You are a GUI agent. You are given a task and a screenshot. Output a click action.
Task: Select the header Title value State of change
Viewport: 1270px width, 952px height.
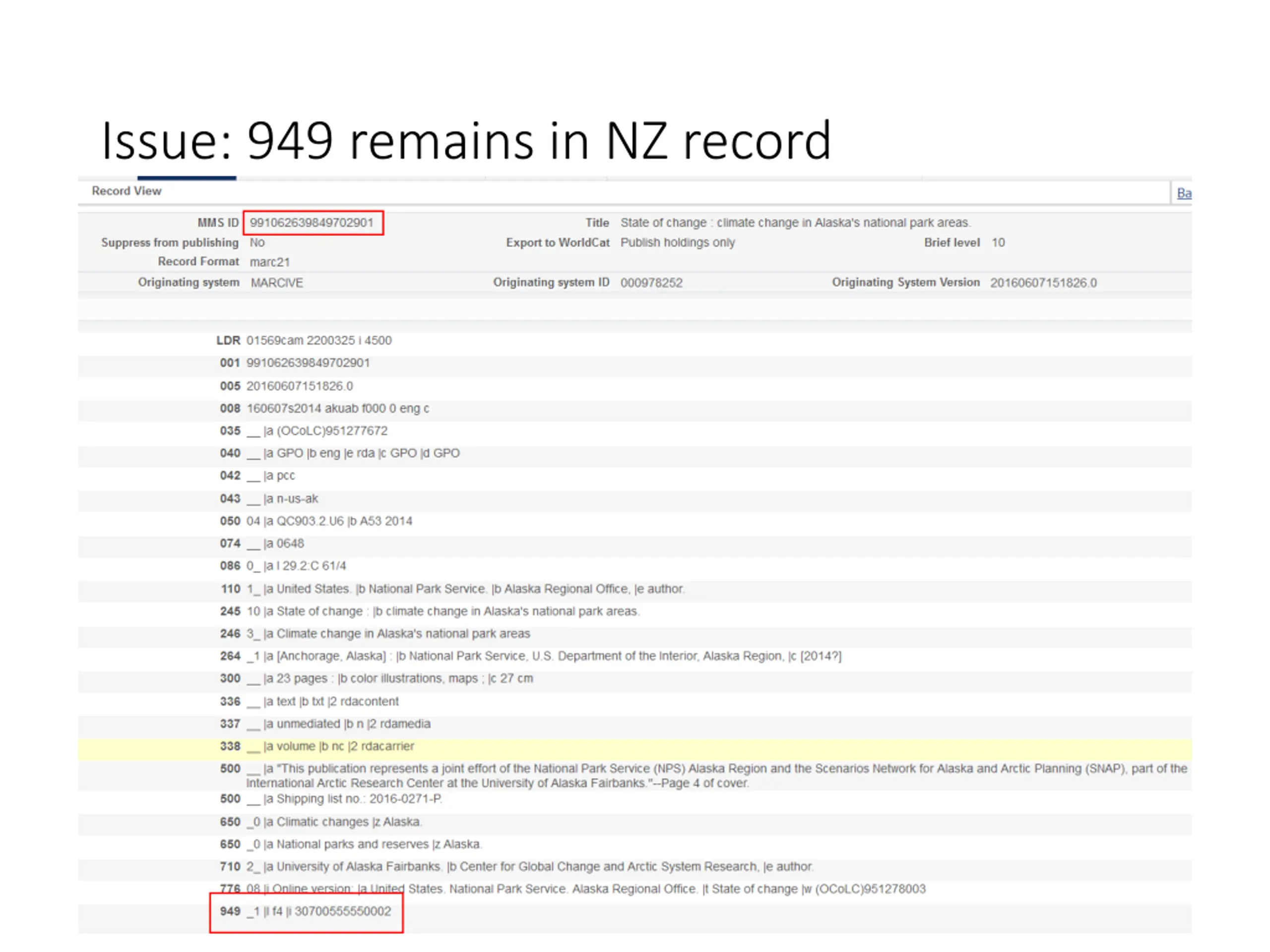pyautogui.click(x=795, y=223)
